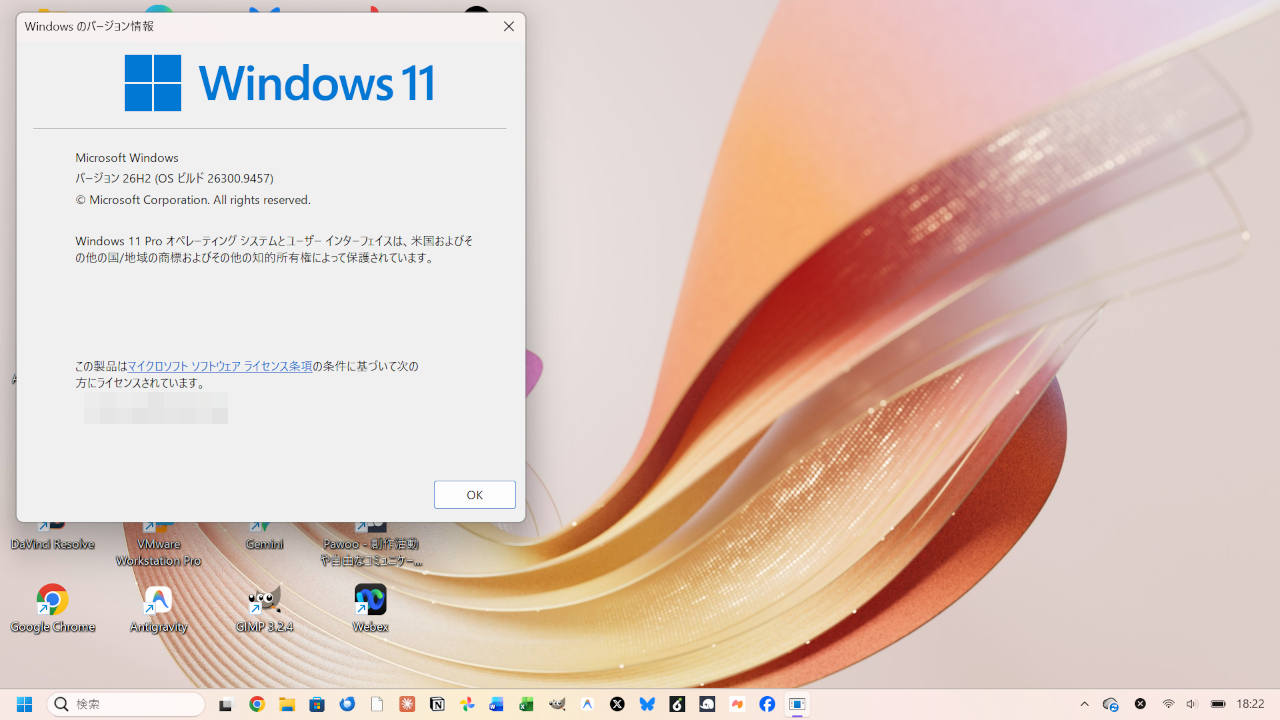The image size is (1280, 720).
Task: Open the Windows Start menu
Action: point(24,704)
